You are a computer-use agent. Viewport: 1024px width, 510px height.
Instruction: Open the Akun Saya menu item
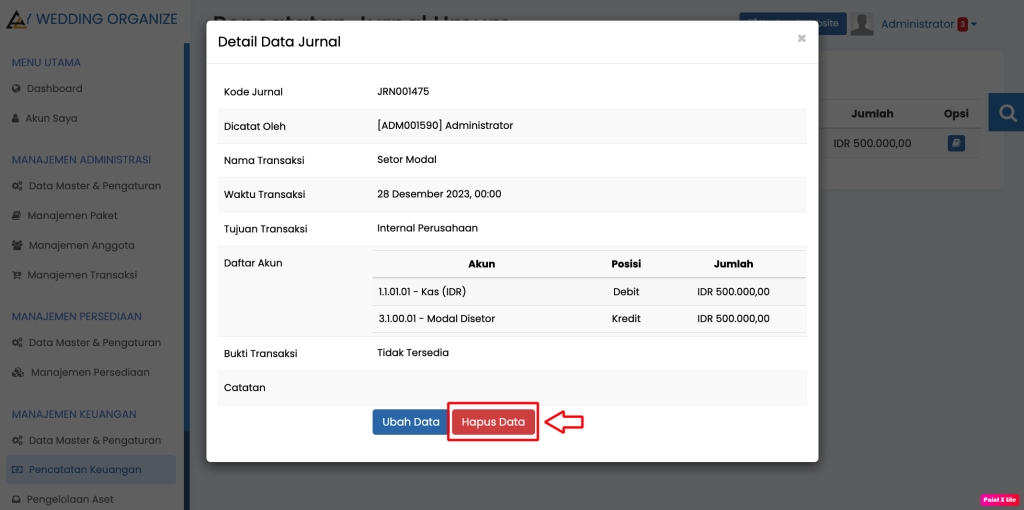[x=44, y=119]
